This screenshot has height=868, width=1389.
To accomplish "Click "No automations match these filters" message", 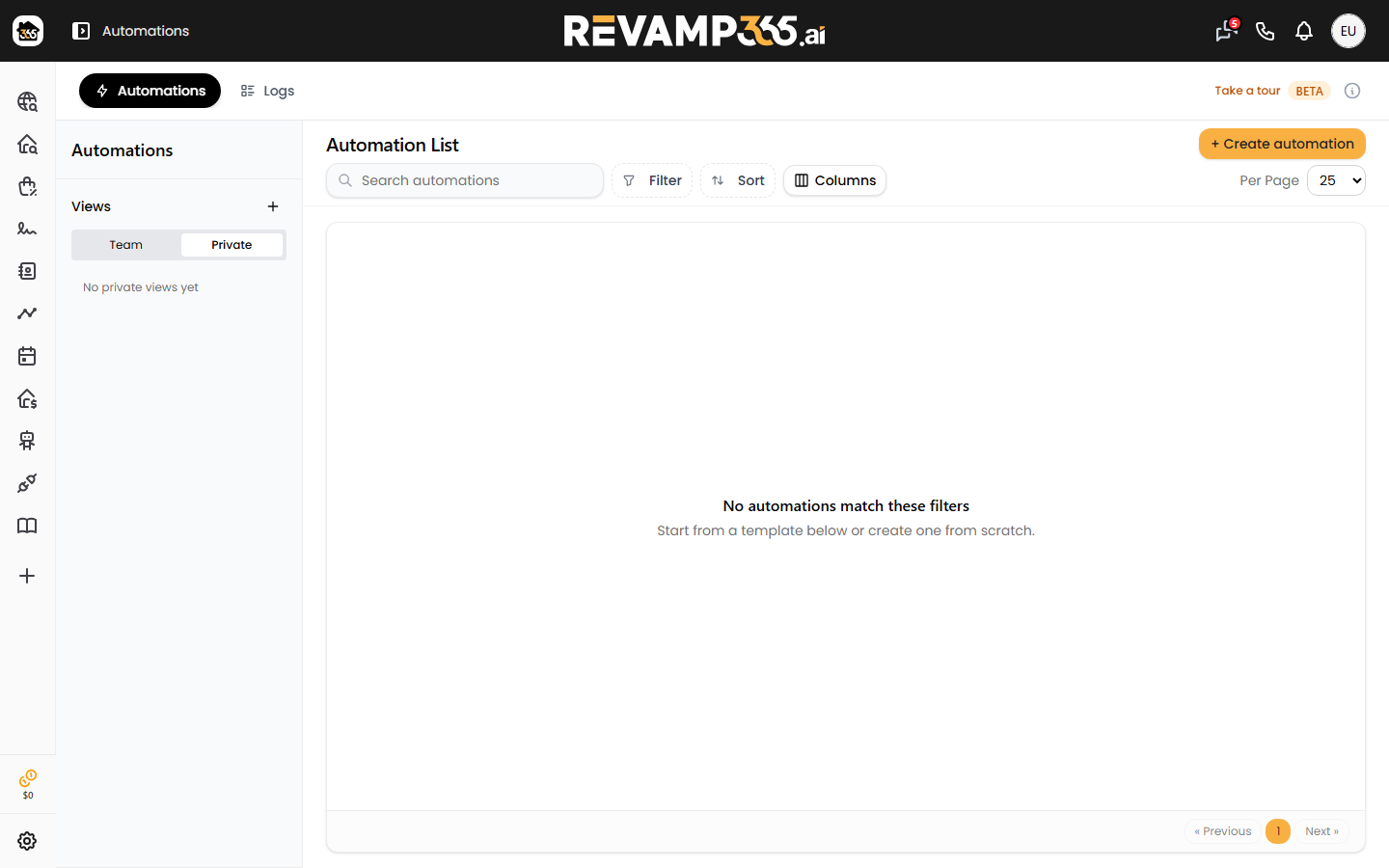I will click(x=846, y=505).
